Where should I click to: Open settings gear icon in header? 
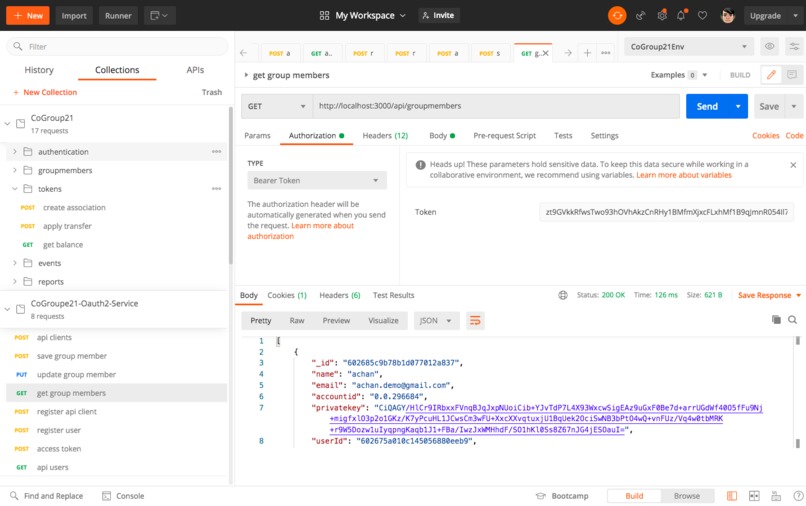pyautogui.click(x=662, y=15)
